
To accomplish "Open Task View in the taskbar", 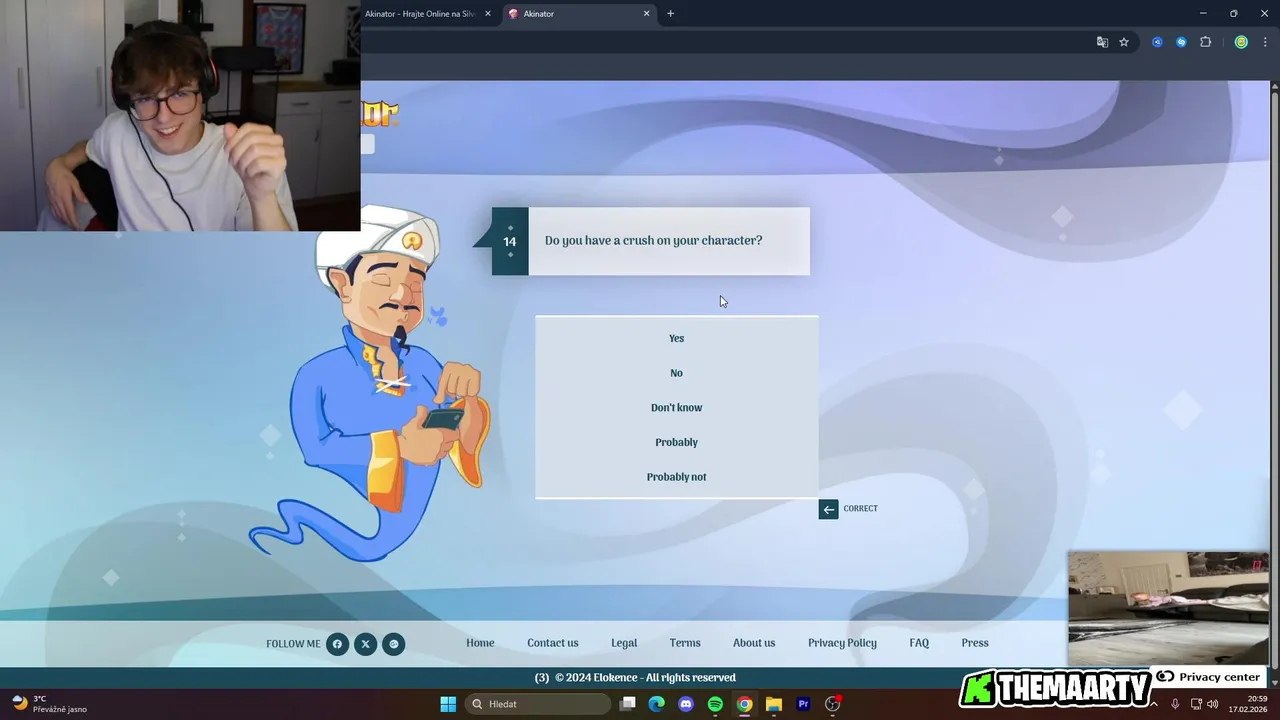I will (628, 704).
